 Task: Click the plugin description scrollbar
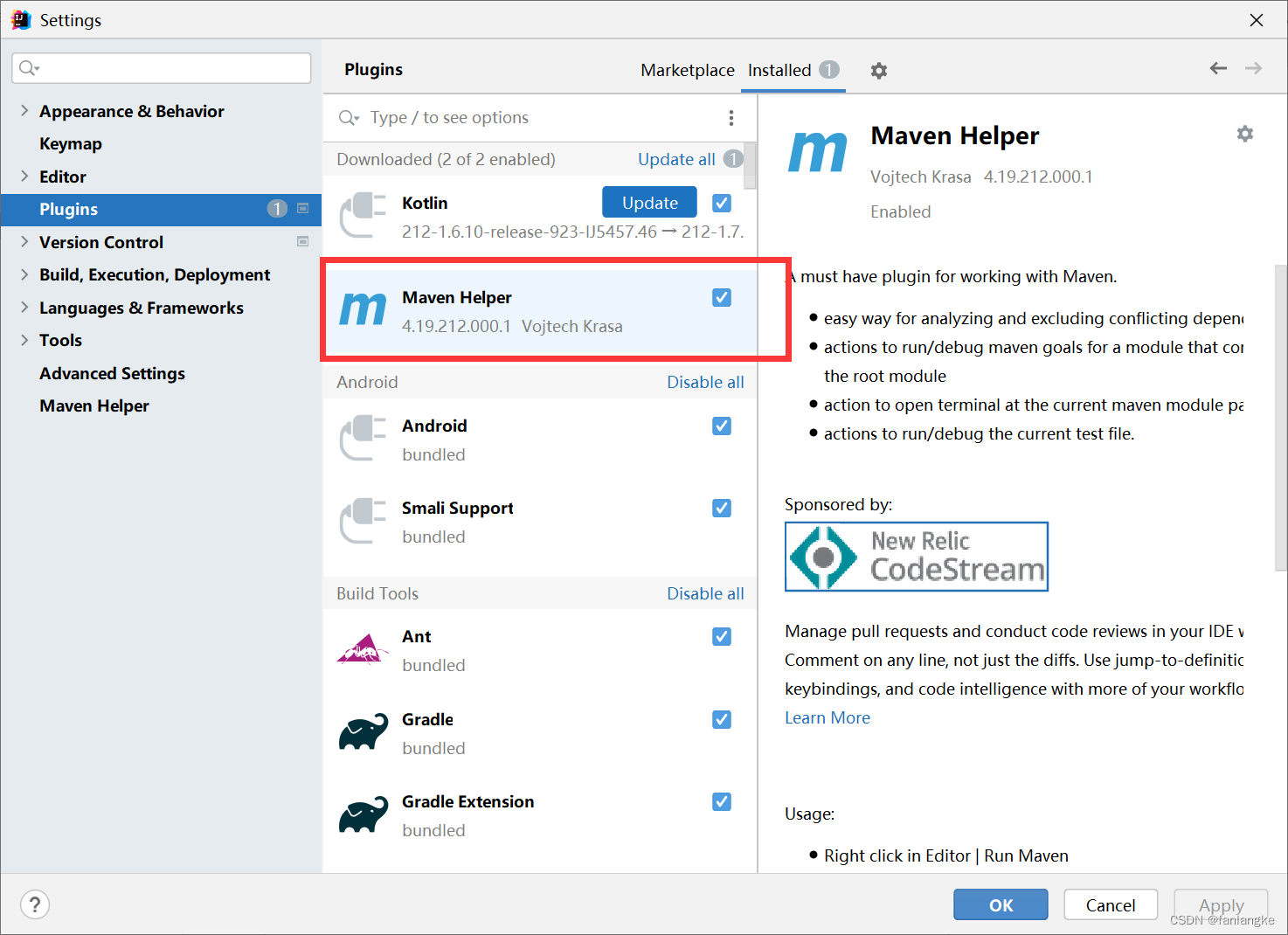coord(1280,418)
